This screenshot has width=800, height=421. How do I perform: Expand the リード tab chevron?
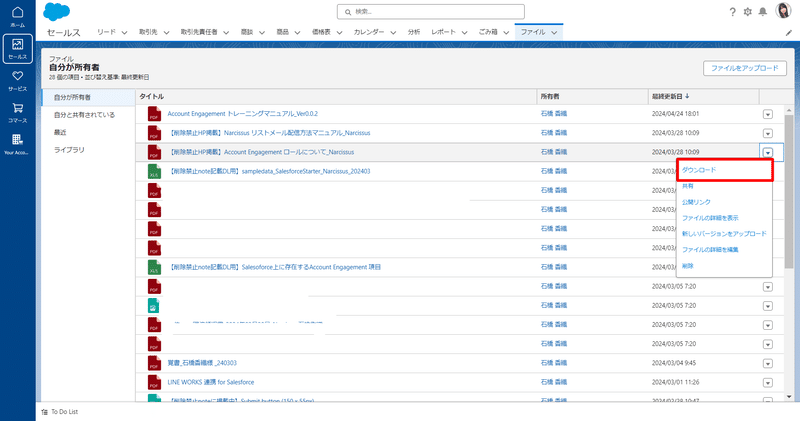pos(124,32)
